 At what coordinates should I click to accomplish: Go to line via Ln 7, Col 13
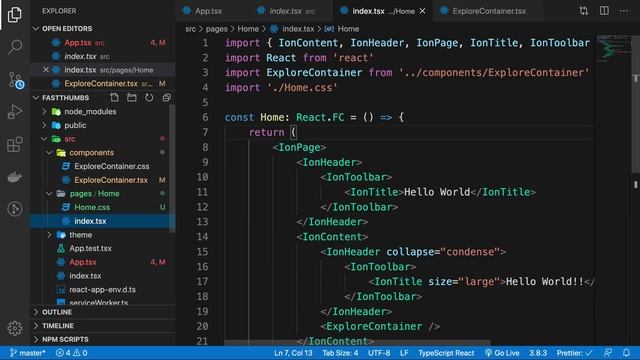293,353
